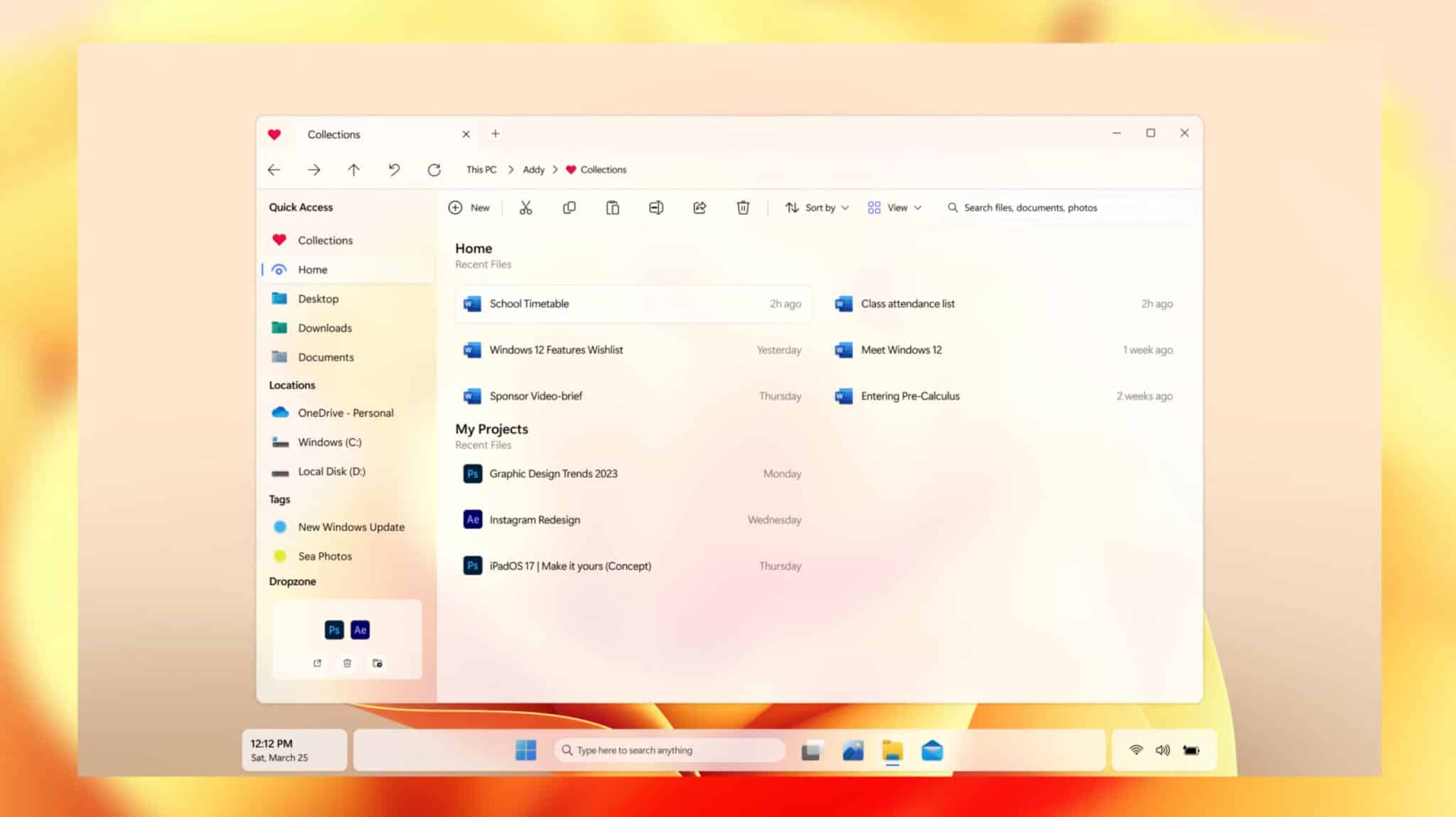Click the trash icon in the Dropzone
Screen dimensions: 1456x817
(348, 663)
